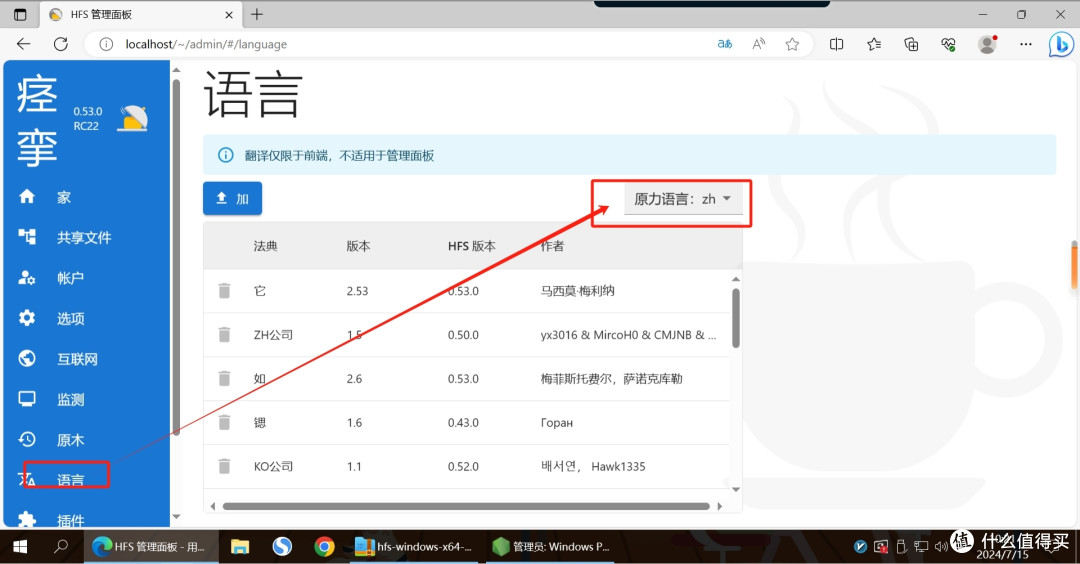Click the 版本 column header
The image size is (1080, 564).
click(358, 246)
